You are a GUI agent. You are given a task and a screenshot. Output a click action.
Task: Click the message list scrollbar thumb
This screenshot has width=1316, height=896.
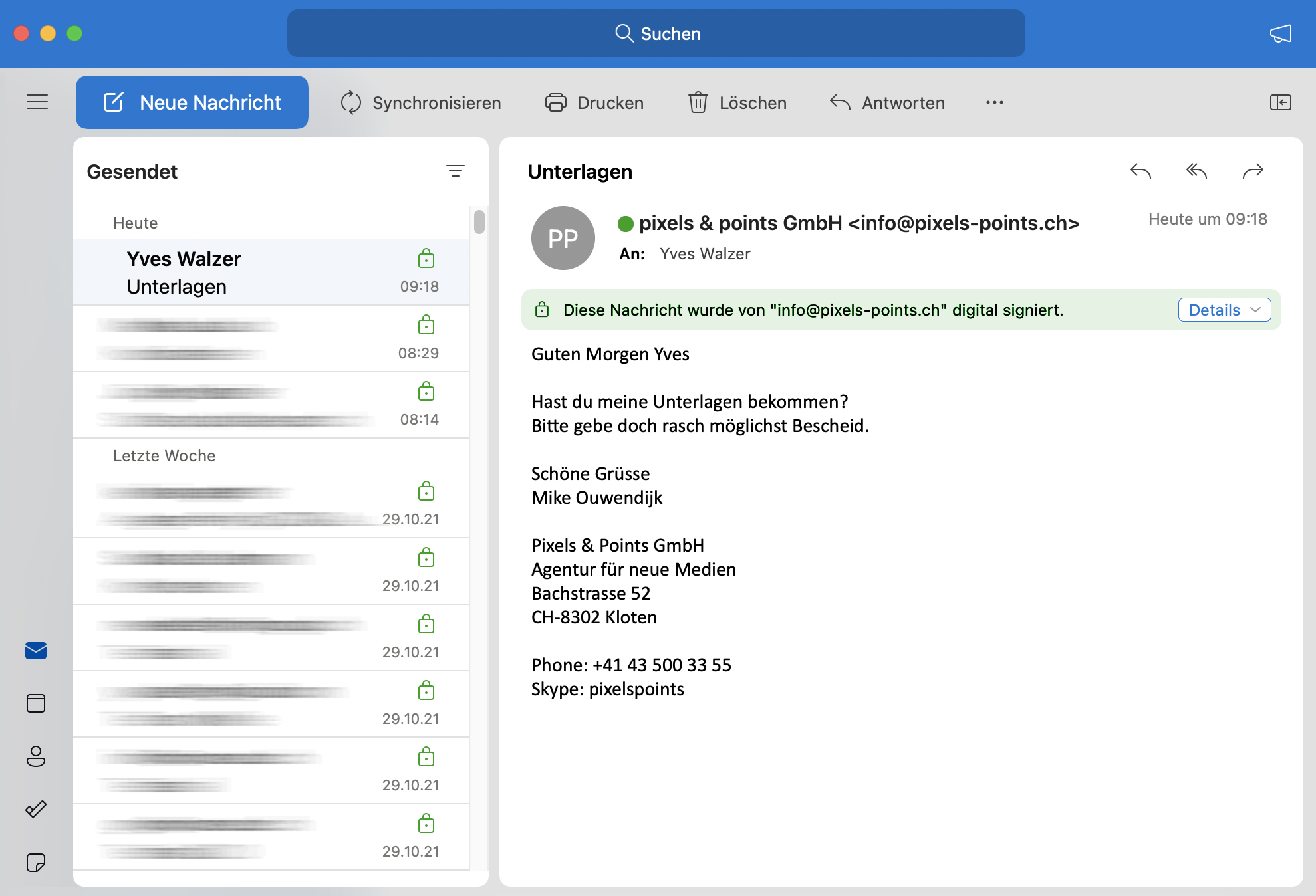pyautogui.click(x=479, y=222)
